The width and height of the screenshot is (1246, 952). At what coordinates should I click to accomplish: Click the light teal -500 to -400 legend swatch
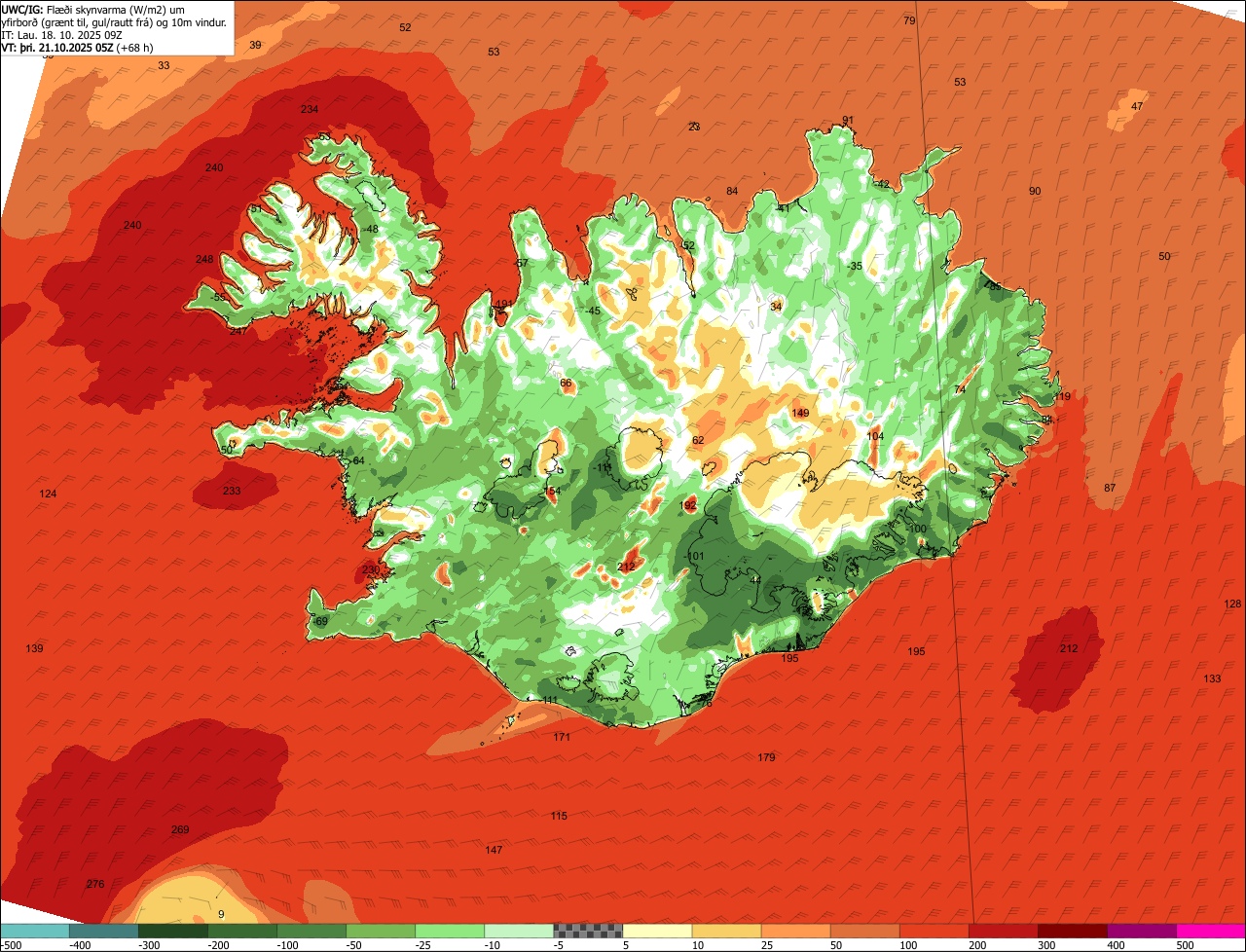(34, 931)
